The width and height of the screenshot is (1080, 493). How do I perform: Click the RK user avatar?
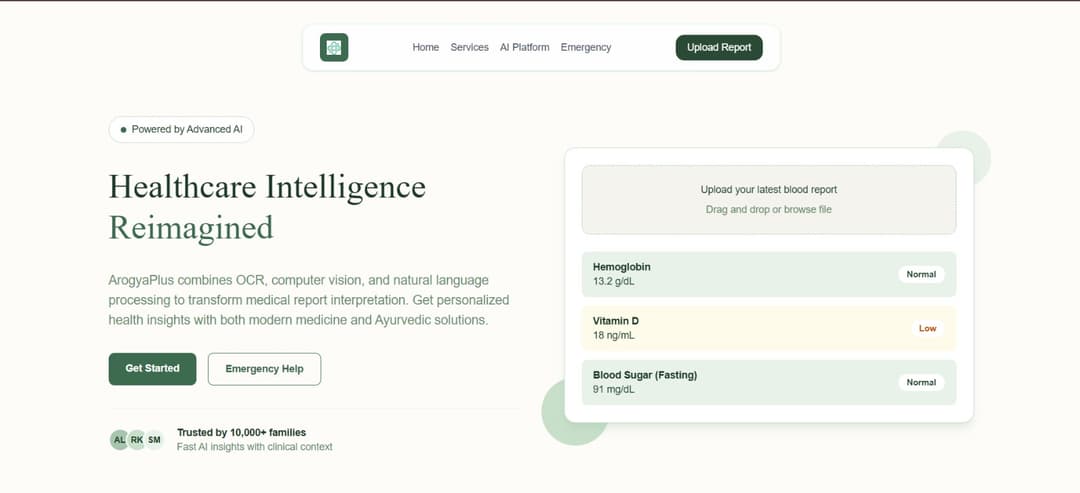pyautogui.click(x=137, y=440)
